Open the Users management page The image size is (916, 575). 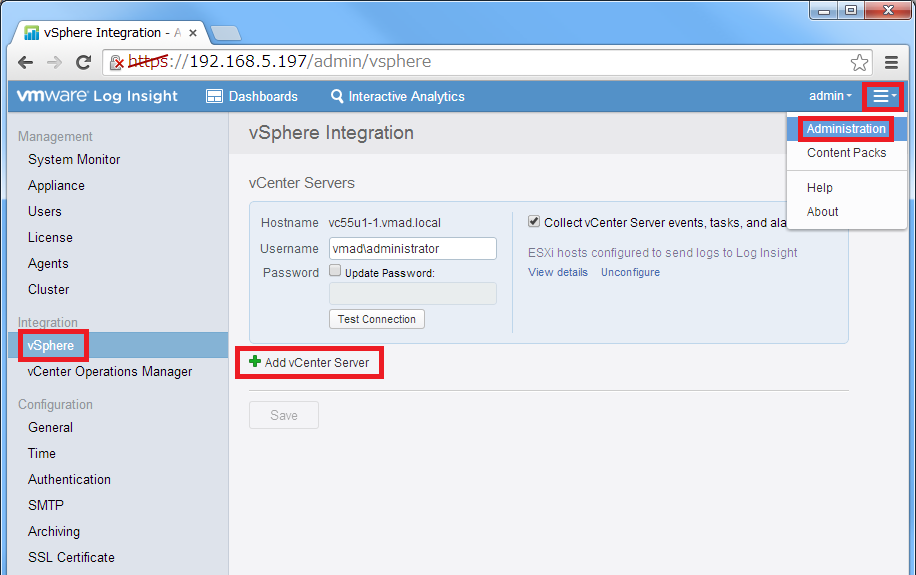(x=44, y=212)
